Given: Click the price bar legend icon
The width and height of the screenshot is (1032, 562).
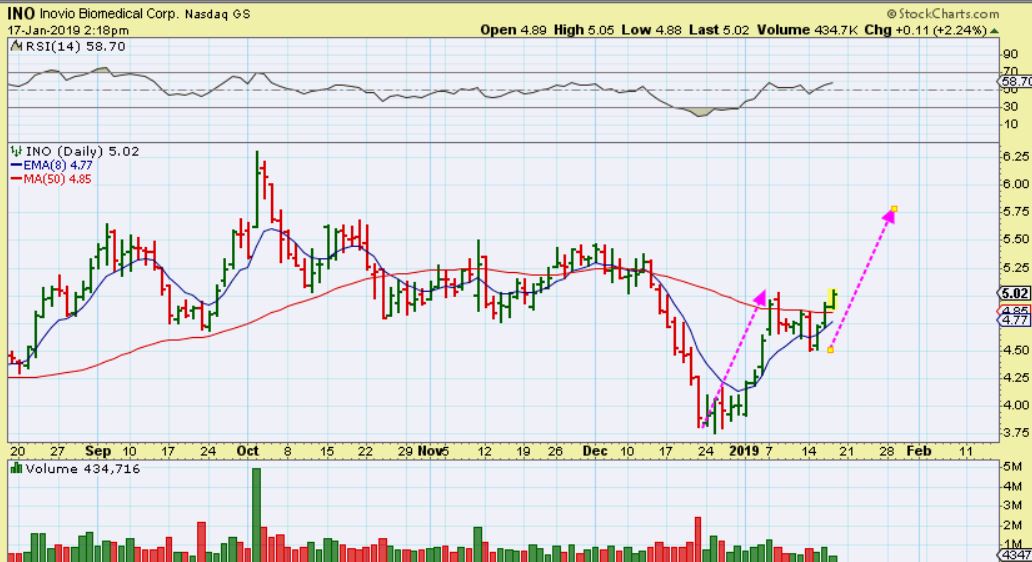Looking at the screenshot, I should [17, 151].
